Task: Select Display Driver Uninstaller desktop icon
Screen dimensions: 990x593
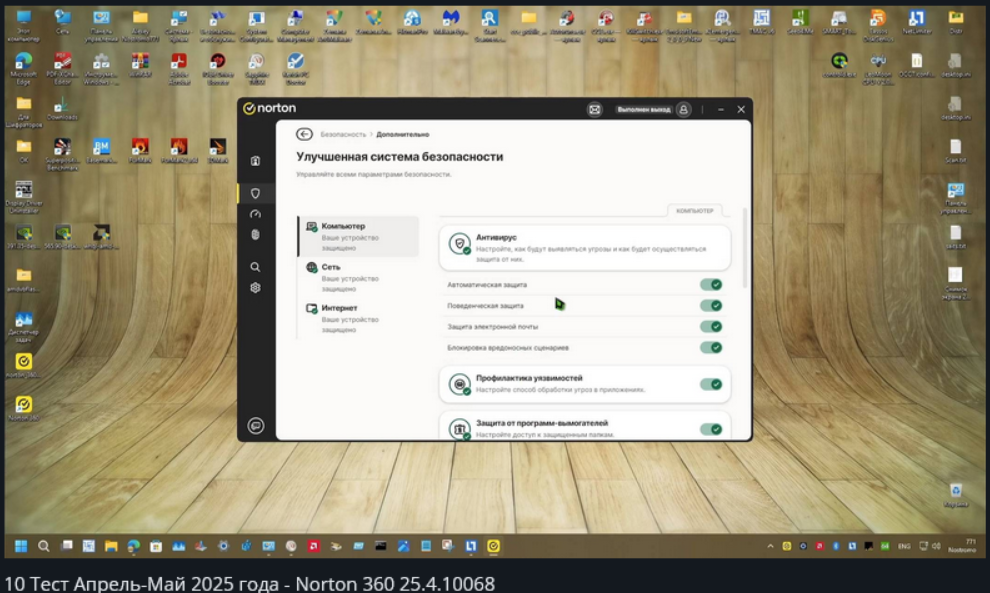Action: (x=23, y=197)
